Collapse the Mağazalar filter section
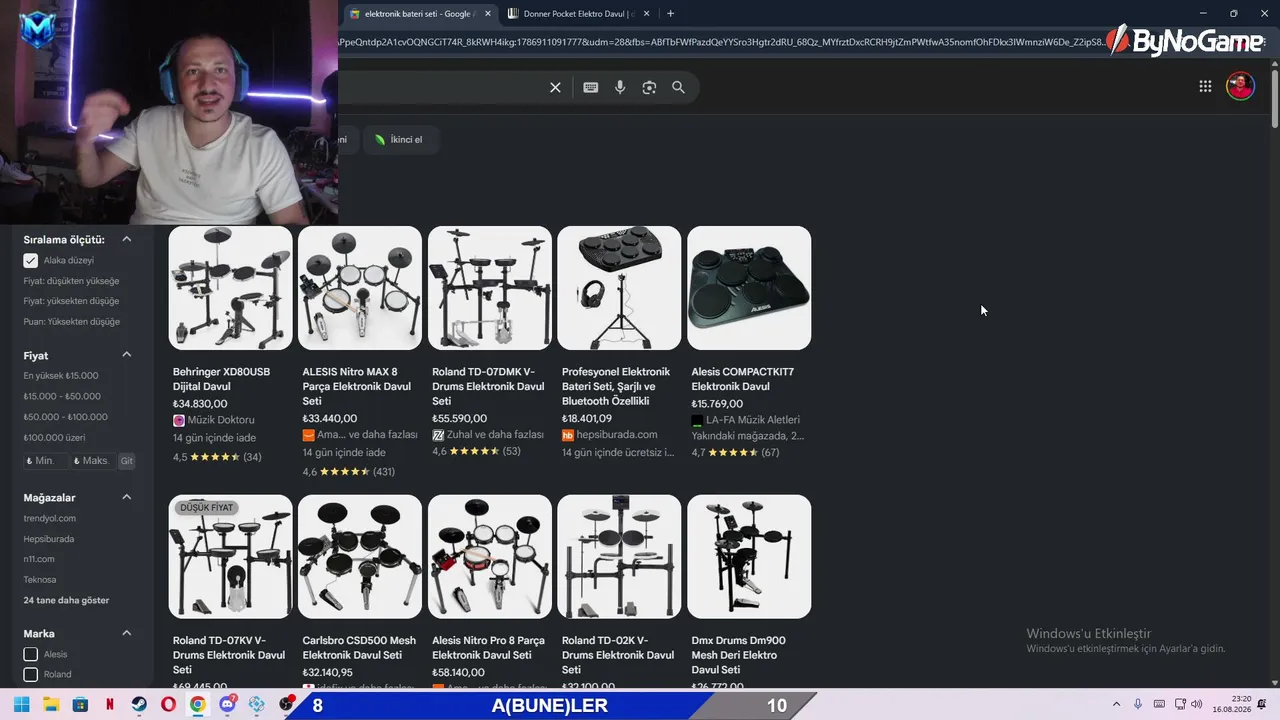1280x720 pixels. pyautogui.click(x=127, y=497)
